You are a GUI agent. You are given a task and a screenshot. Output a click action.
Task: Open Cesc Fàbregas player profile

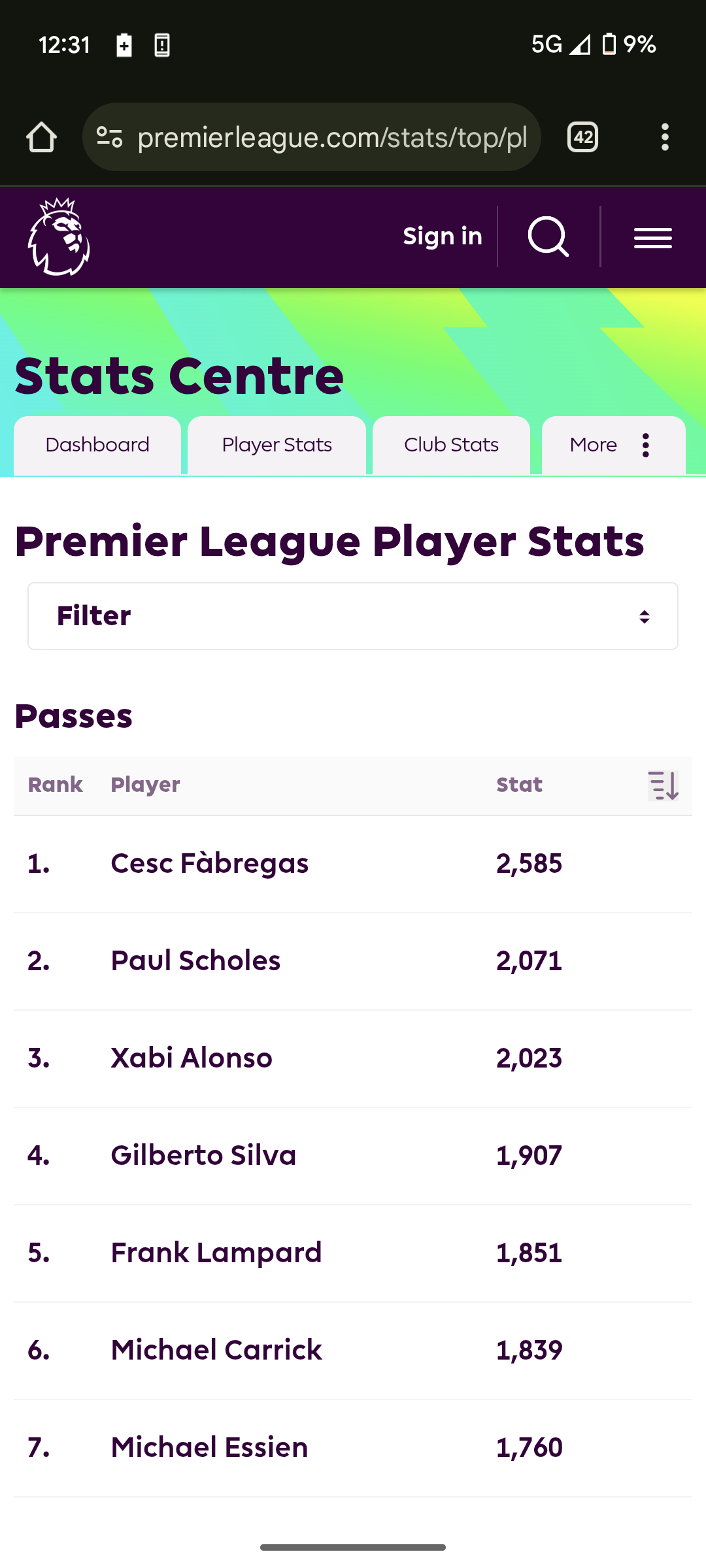coord(209,864)
